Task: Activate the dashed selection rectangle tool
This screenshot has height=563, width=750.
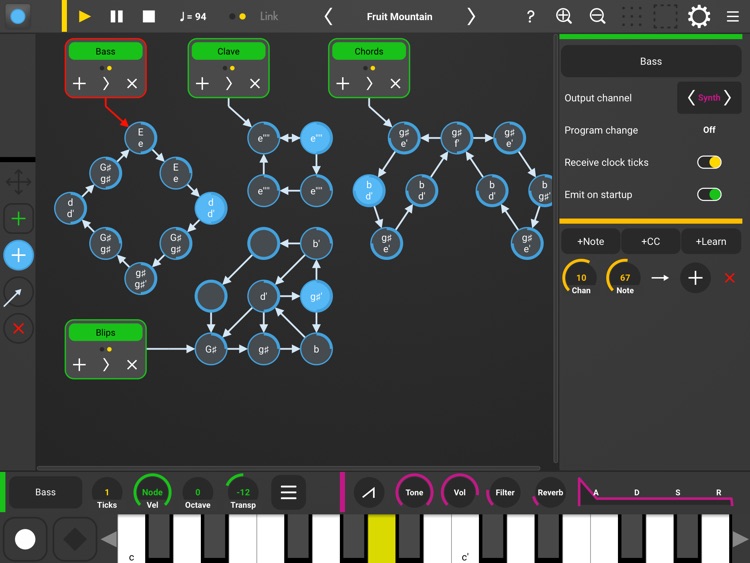Action: click(x=665, y=17)
